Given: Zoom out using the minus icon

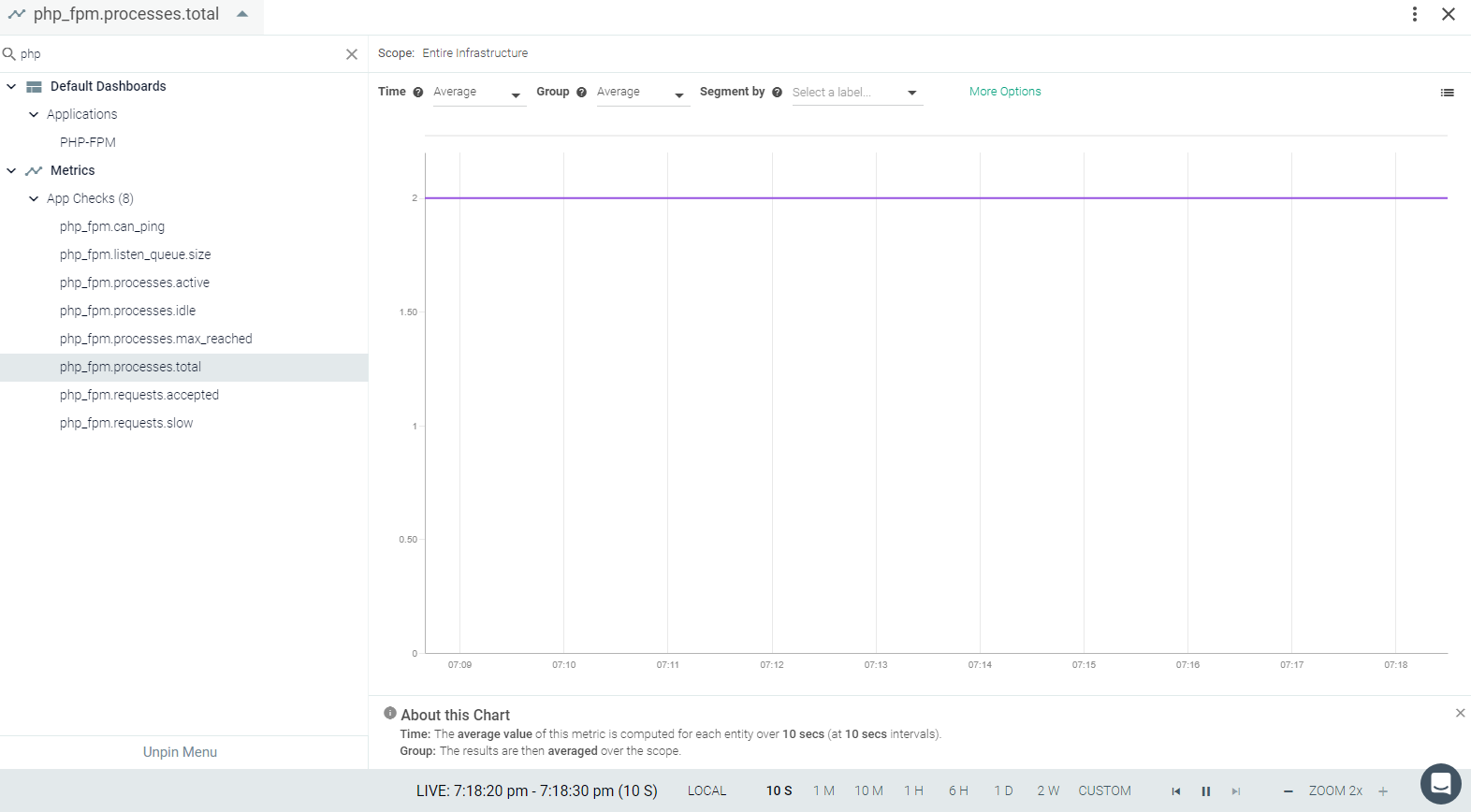Looking at the screenshot, I should tap(1289, 791).
